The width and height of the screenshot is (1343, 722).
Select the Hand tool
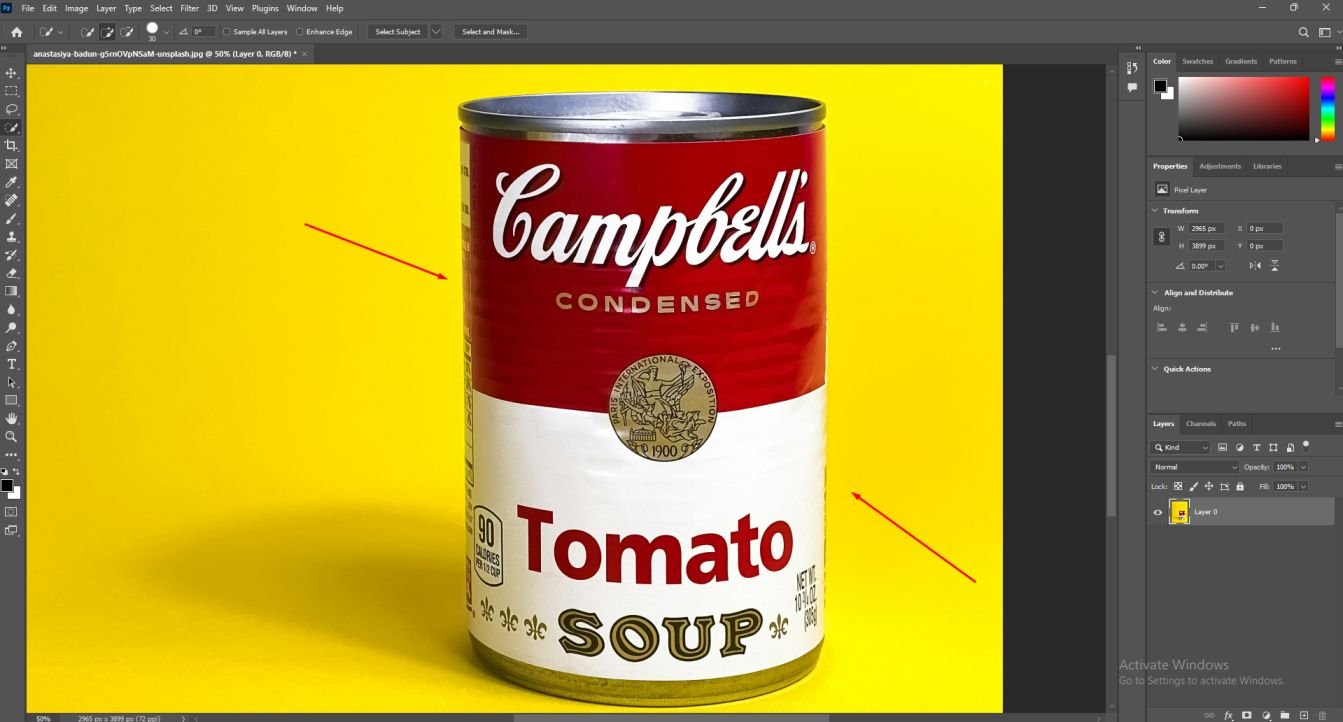click(12, 418)
